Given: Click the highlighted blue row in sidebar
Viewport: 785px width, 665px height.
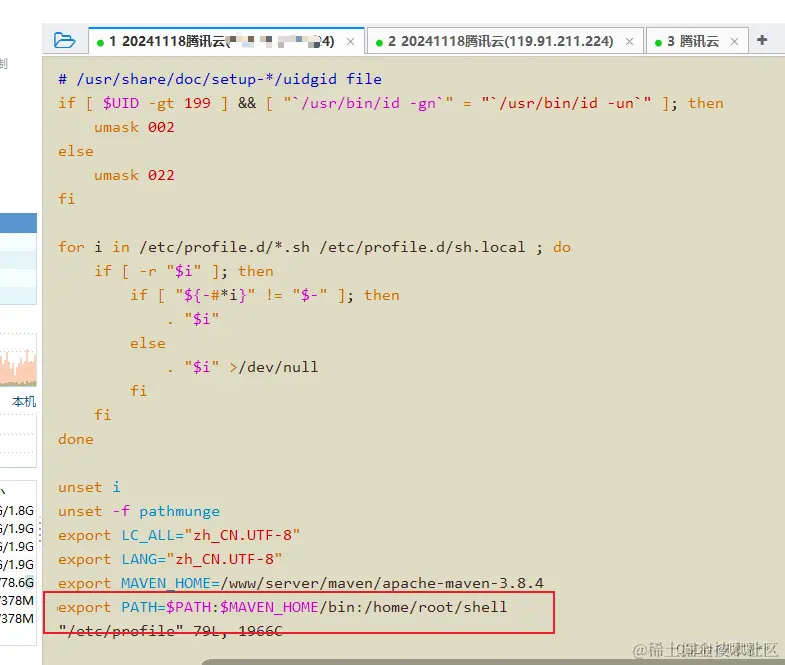Looking at the screenshot, I should click(x=19, y=223).
